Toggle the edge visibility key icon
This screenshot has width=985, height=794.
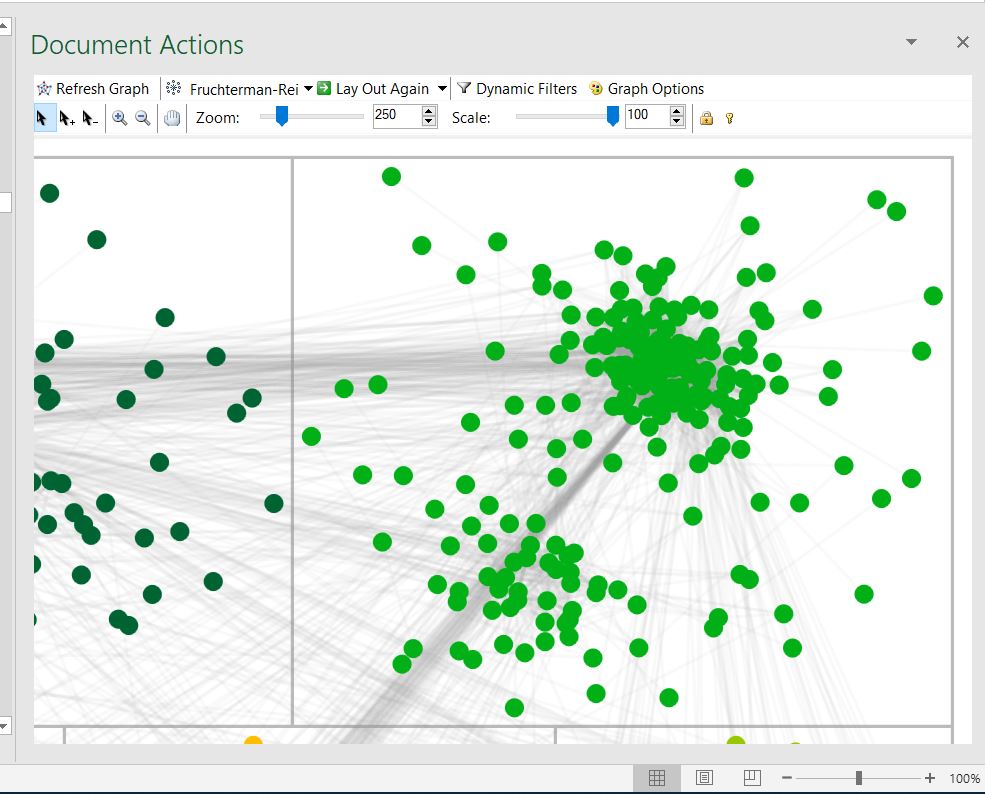[729, 118]
